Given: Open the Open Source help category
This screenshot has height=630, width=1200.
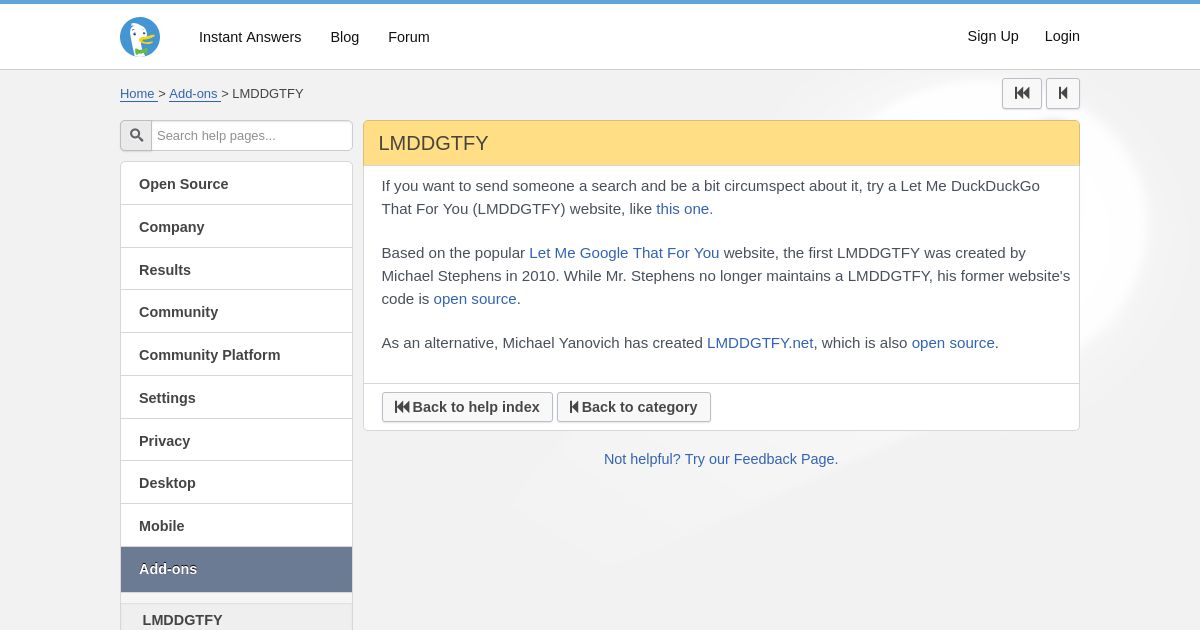Looking at the screenshot, I should (x=236, y=184).
